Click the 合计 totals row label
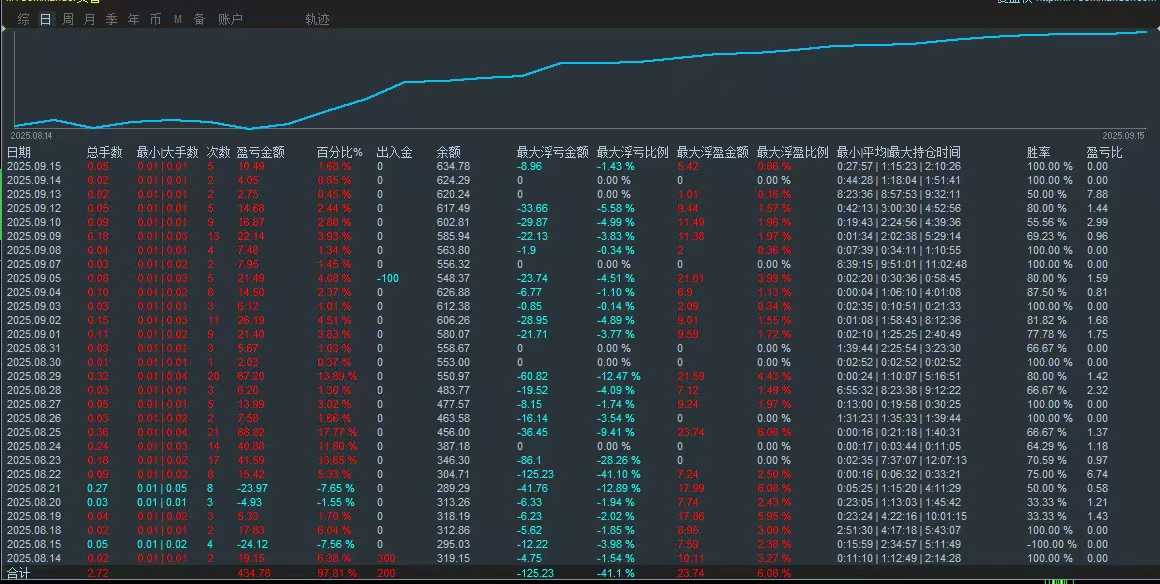 coord(19,573)
